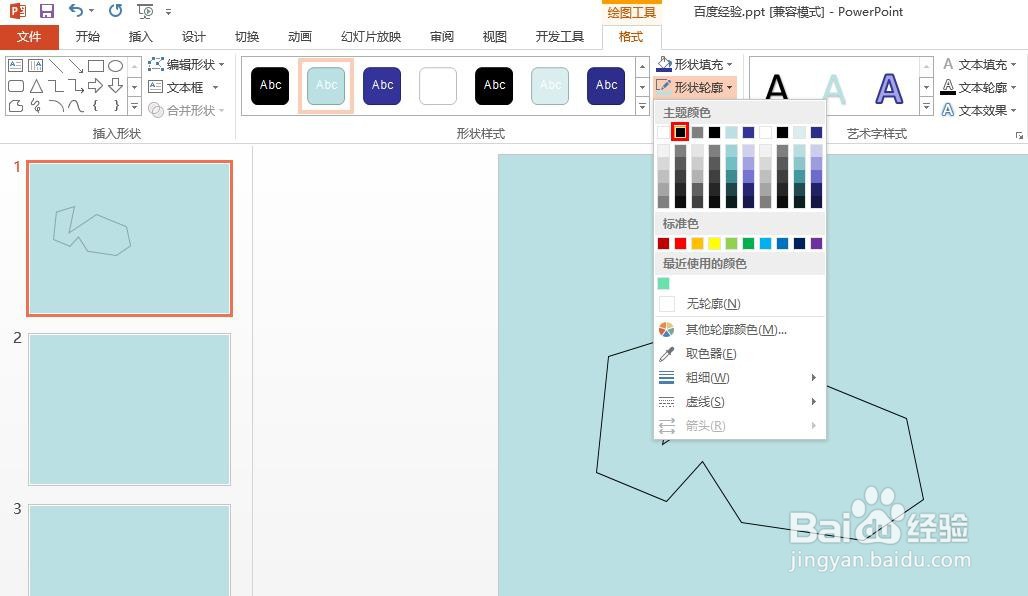Pick the recently used green color swatch
This screenshot has width=1028, height=596.
663,283
